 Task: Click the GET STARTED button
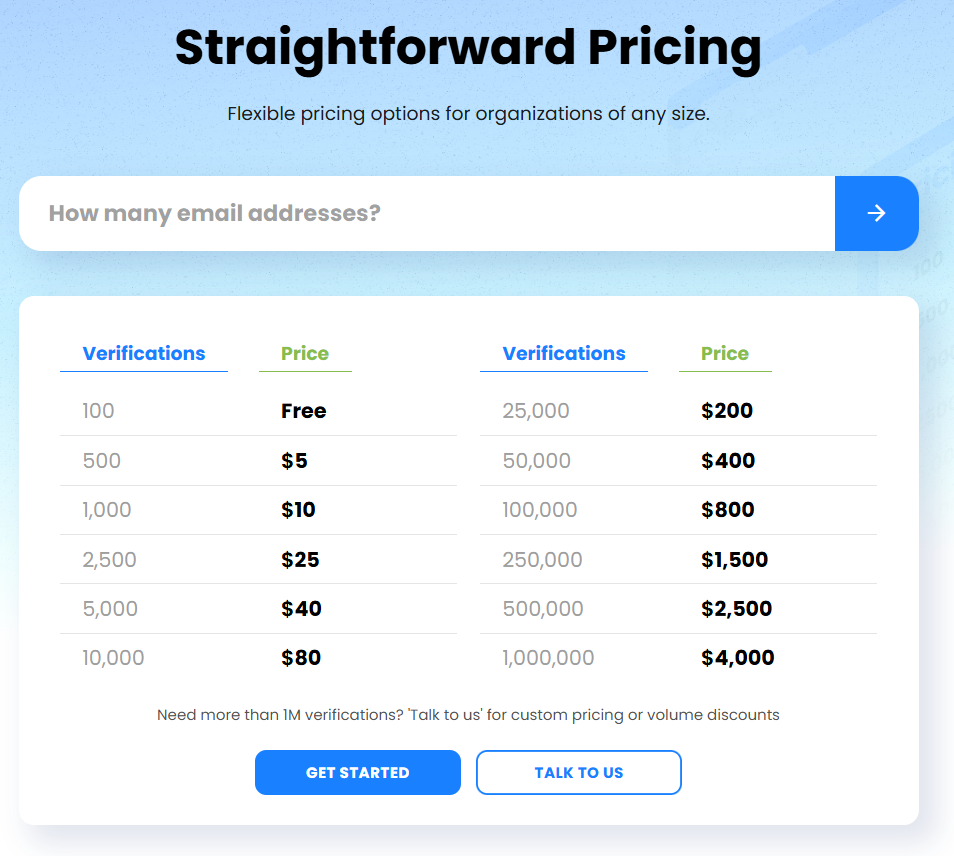tap(357, 772)
